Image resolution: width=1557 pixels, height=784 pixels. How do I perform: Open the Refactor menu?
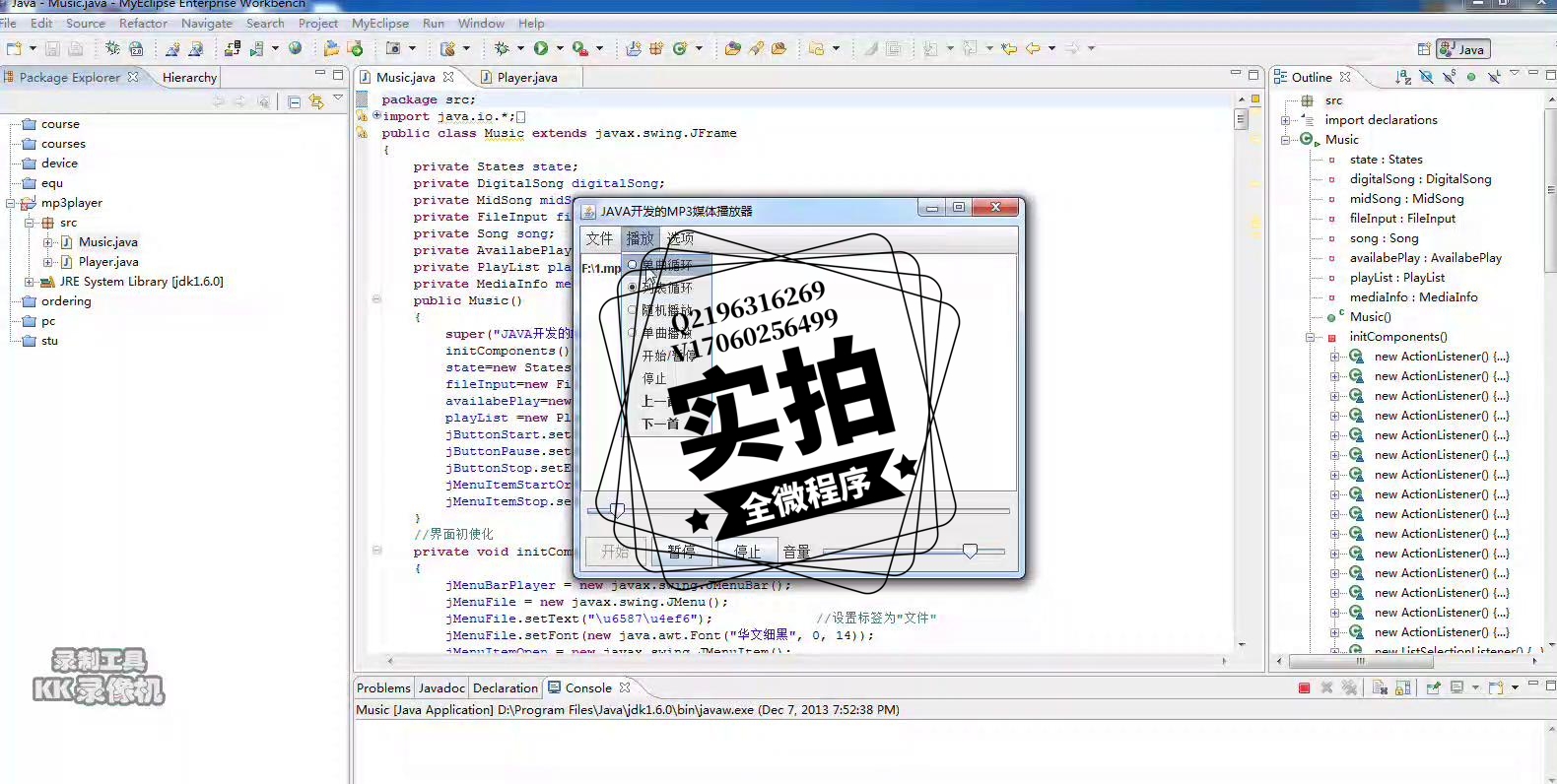point(143,23)
